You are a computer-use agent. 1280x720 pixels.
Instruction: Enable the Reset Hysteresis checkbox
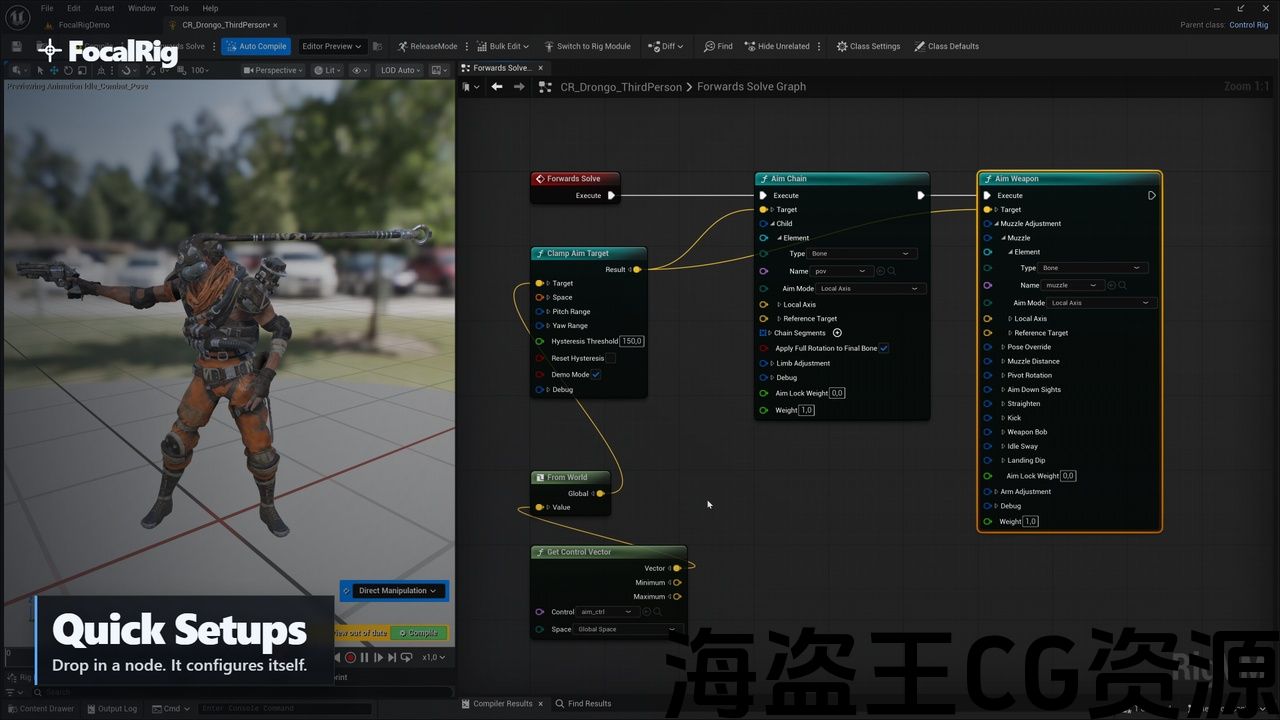[610, 358]
